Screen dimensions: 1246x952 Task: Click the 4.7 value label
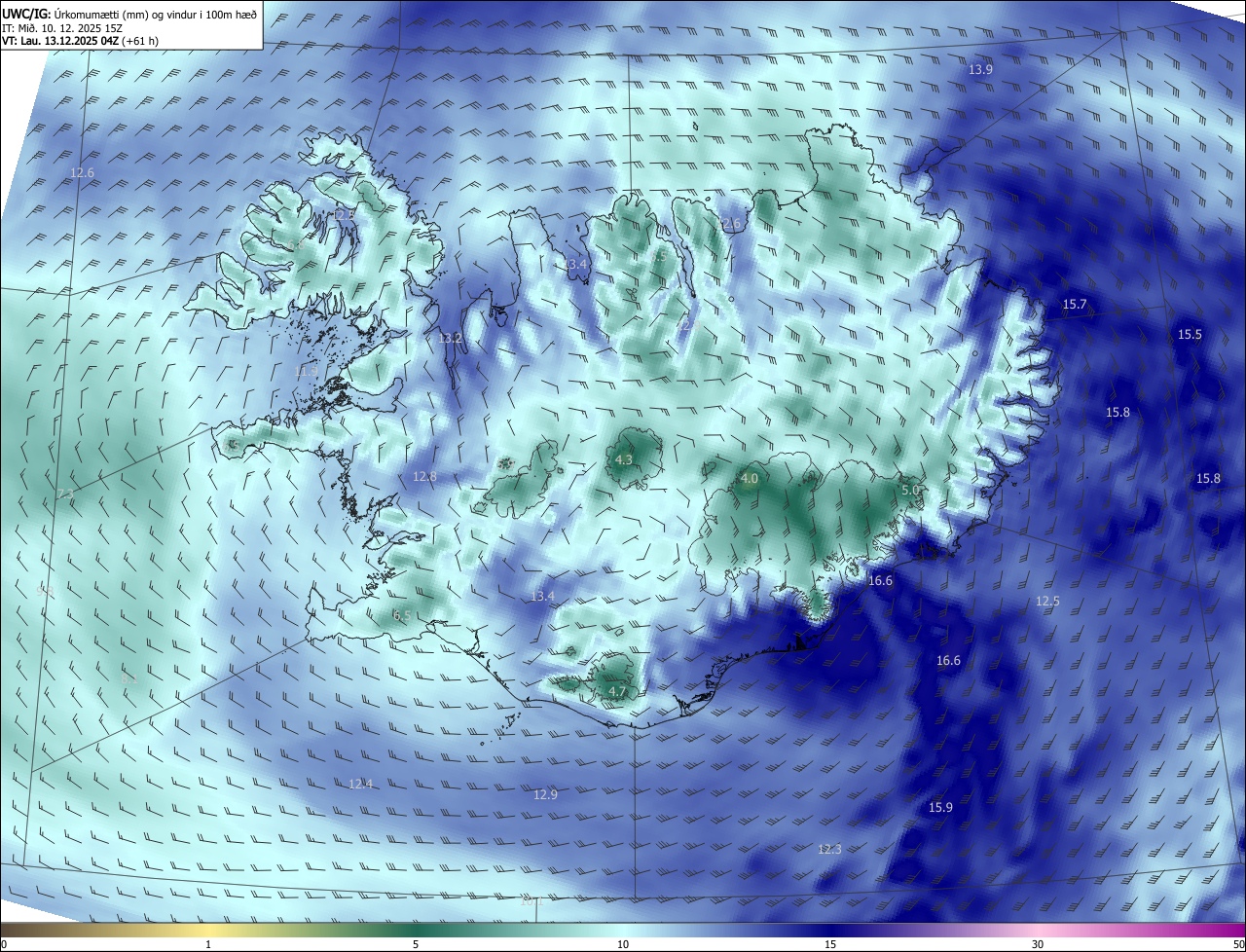[x=617, y=692]
